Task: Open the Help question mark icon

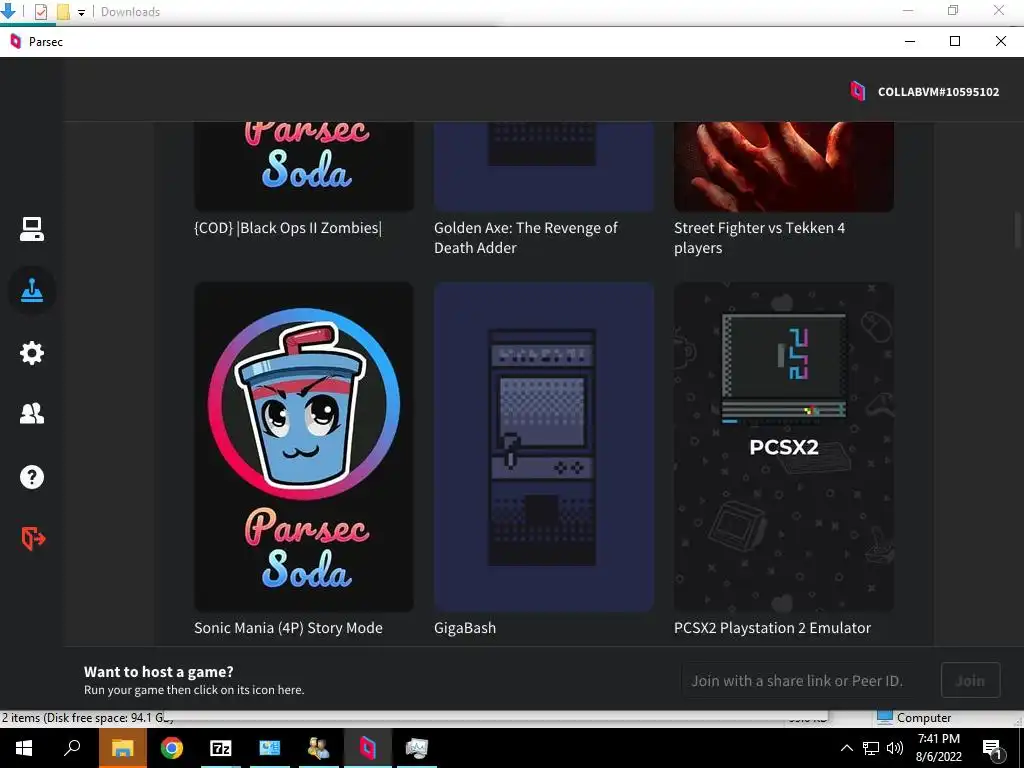Action: (x=31, y=477)
